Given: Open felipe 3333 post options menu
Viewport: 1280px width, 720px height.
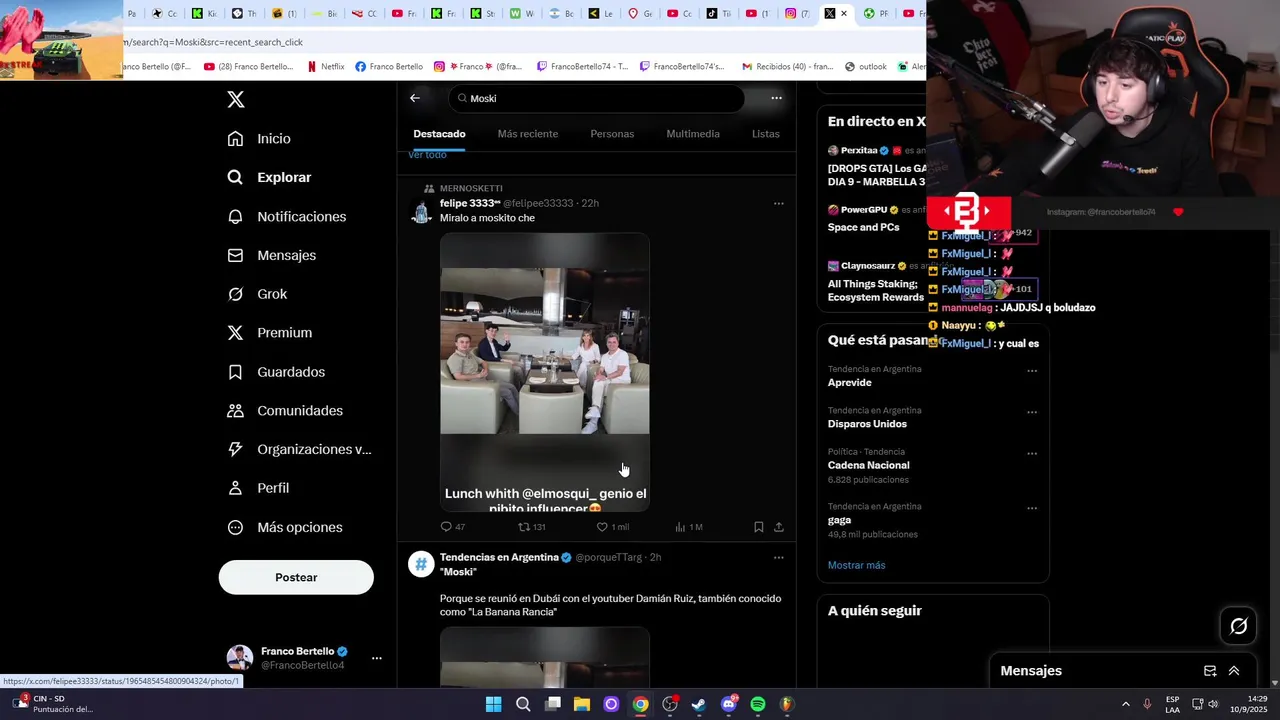Looking at the screenshot, I should (x=778, y=203).
